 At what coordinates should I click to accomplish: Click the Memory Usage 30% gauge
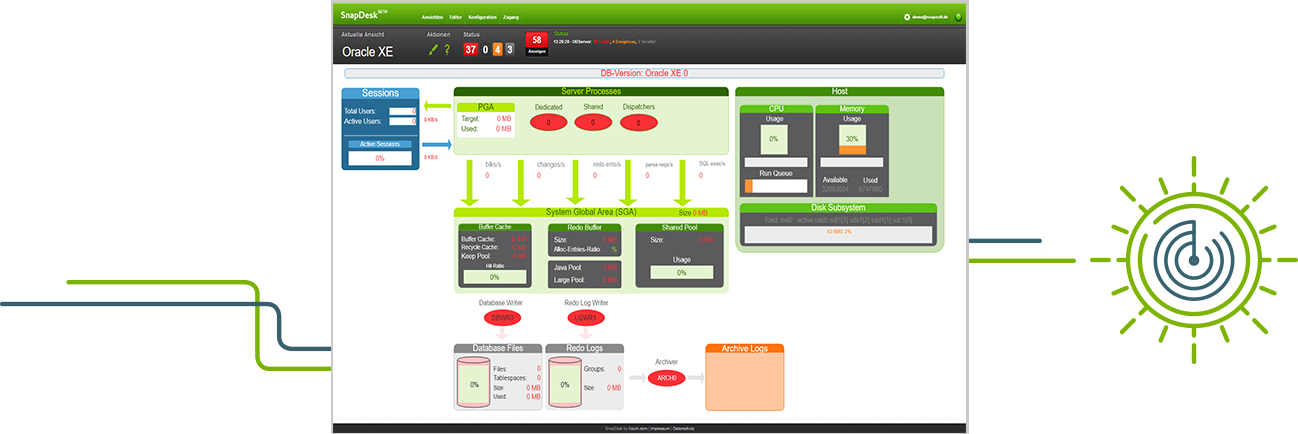(x=852, y=139)
